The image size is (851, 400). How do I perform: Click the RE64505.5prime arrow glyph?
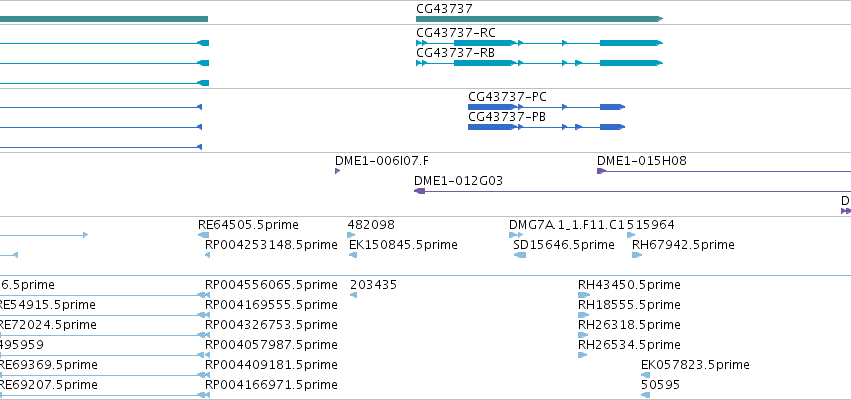(204, 235)
